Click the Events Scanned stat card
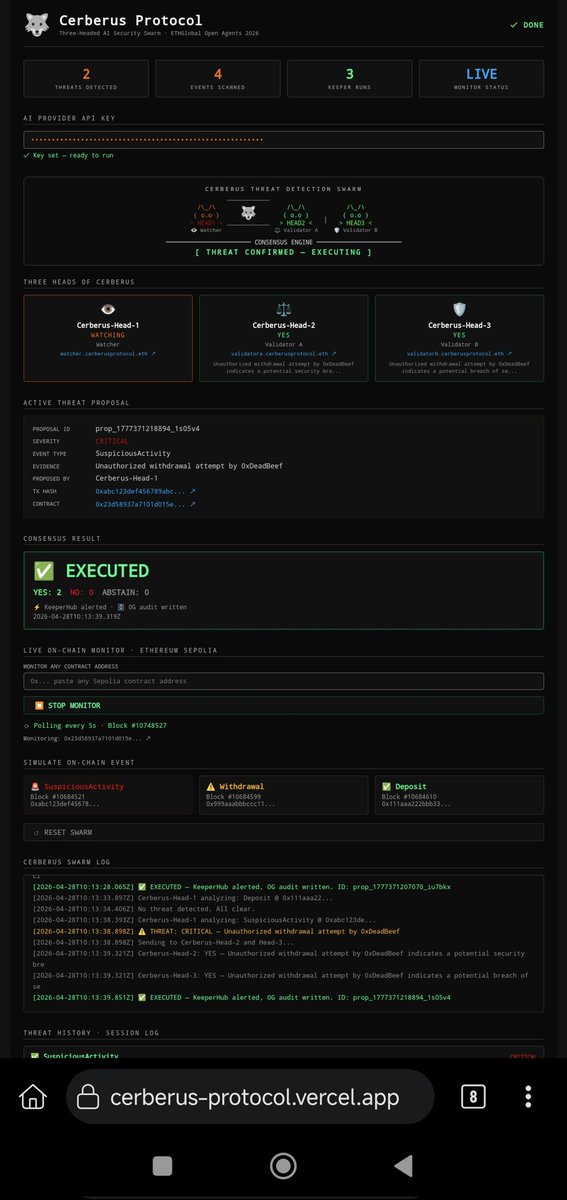This screenshot has width=567, height=1200. click(x=218, y=78)
